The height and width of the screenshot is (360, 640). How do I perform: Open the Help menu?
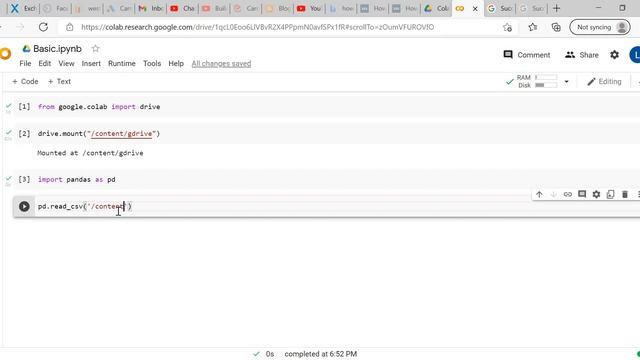tap(176, 64)
